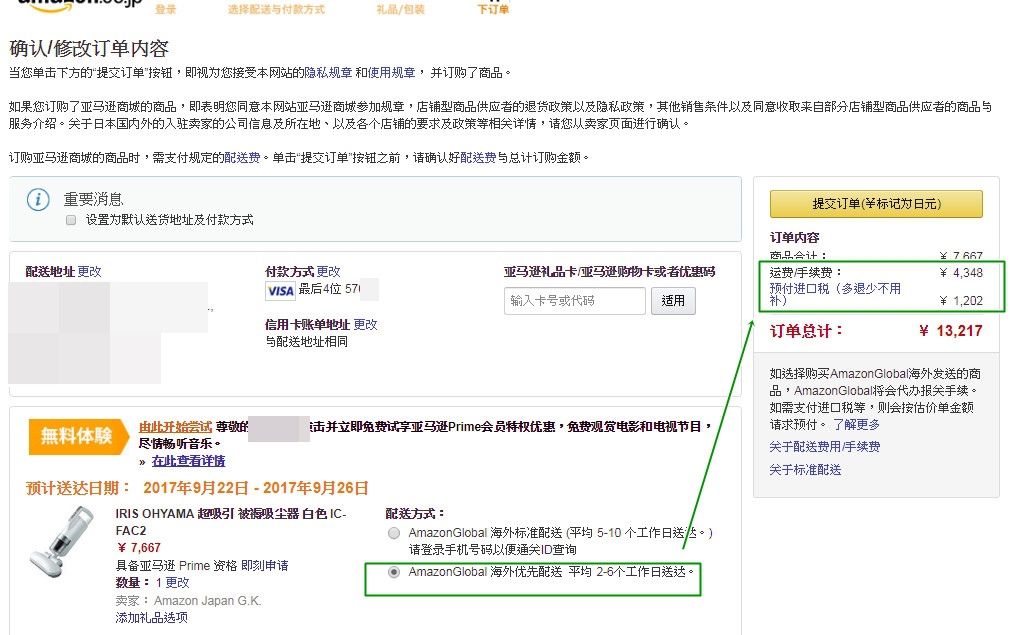Click the order total ¥ 13,217

click(951, 331)
